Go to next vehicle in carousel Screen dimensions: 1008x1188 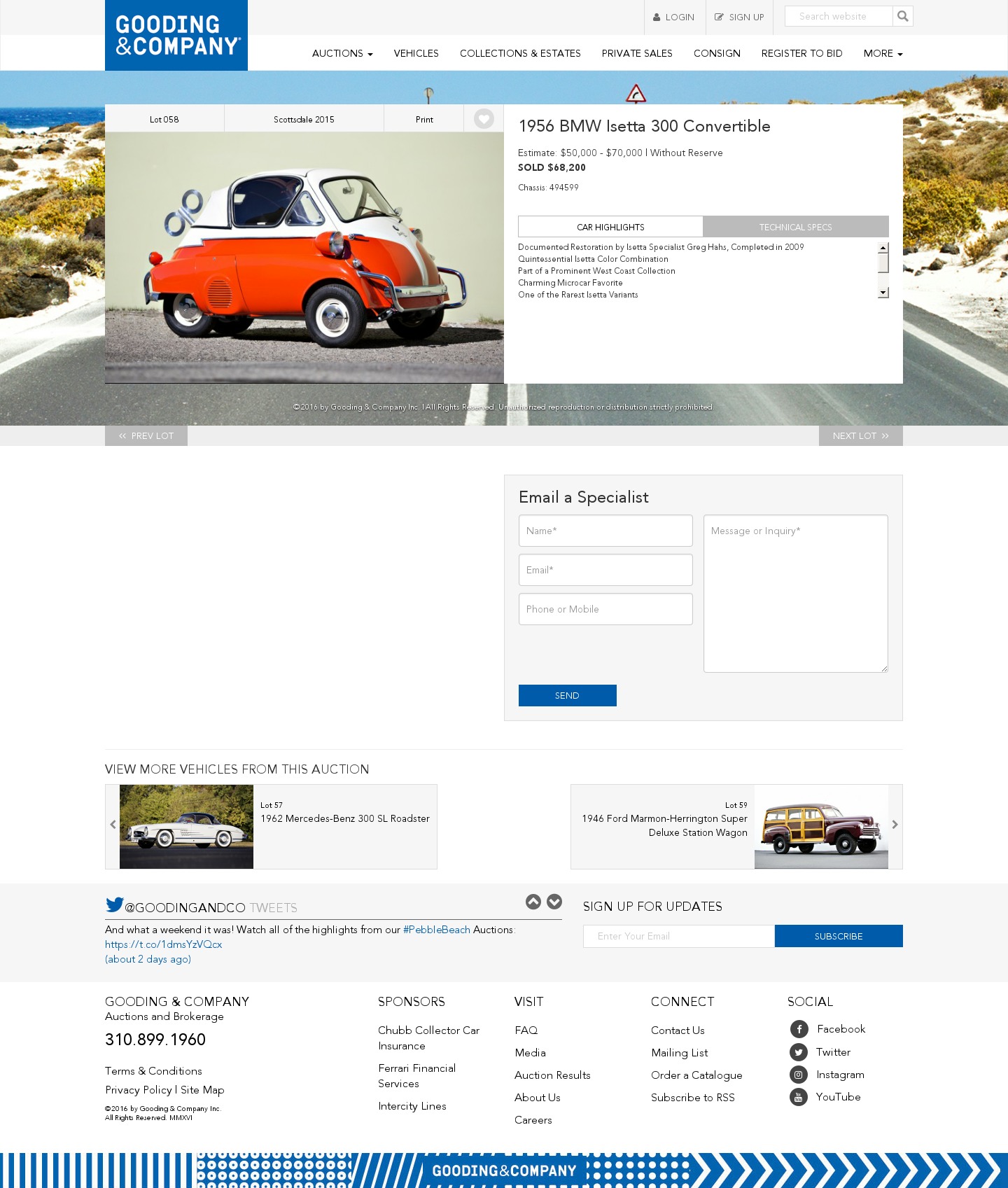point(895,825)
